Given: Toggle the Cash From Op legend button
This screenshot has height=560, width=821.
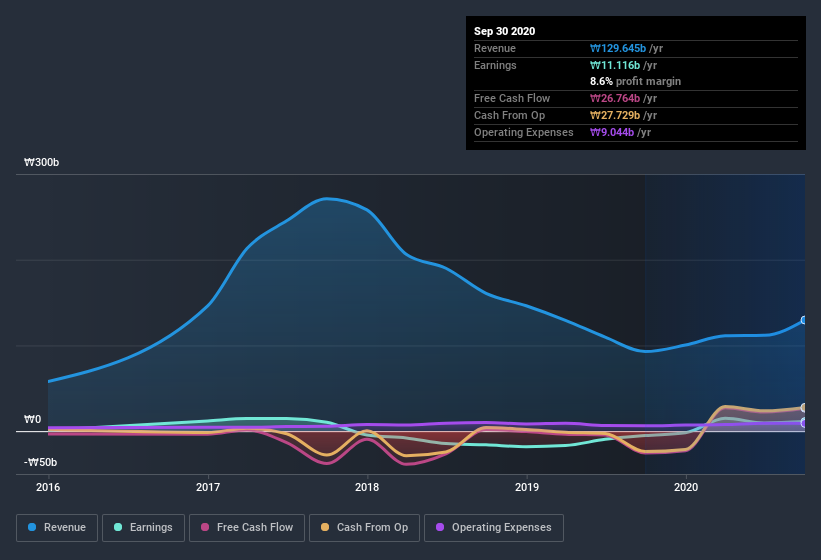Looking at the screenshot, I should pyautogui.click(x=364, y=528).
